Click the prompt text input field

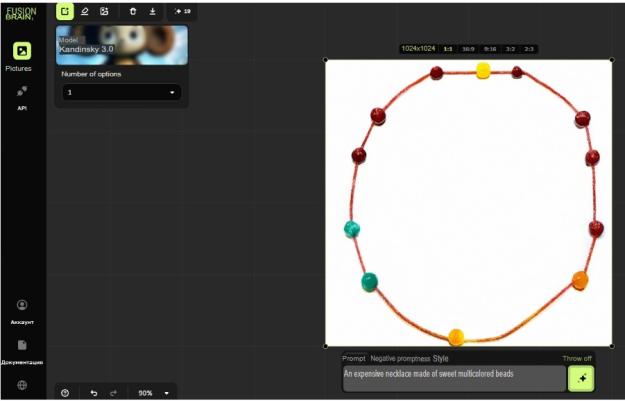coord(454,378)
